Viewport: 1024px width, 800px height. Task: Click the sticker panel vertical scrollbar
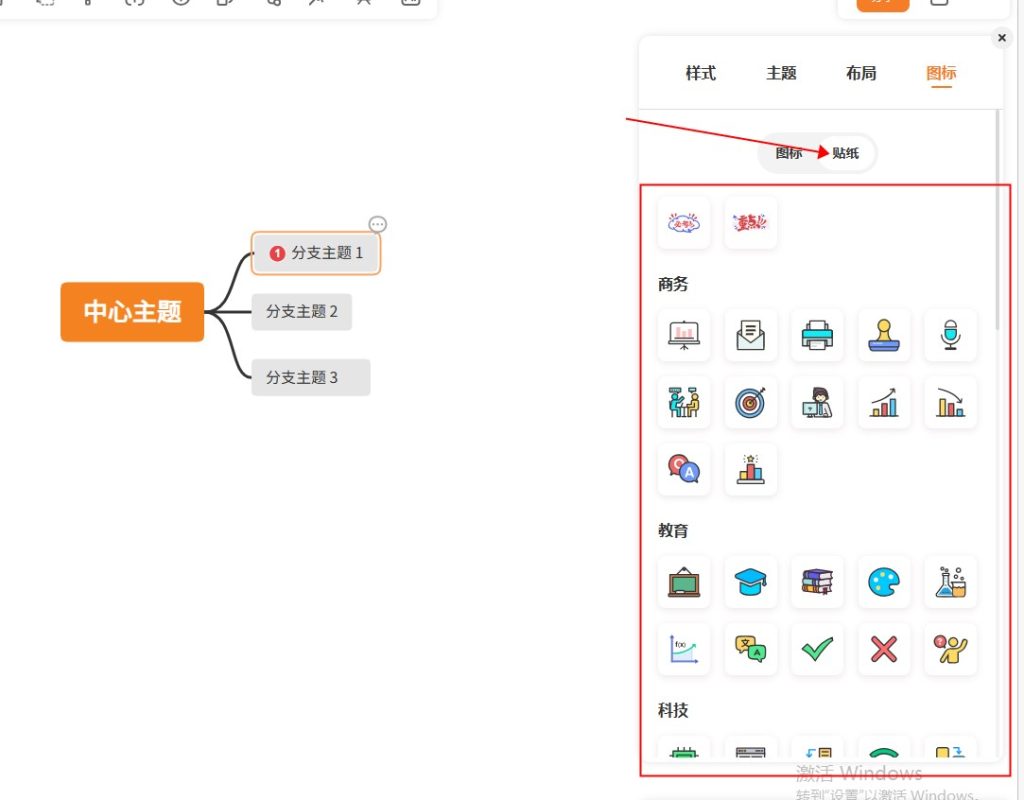(x=997, y=220)
